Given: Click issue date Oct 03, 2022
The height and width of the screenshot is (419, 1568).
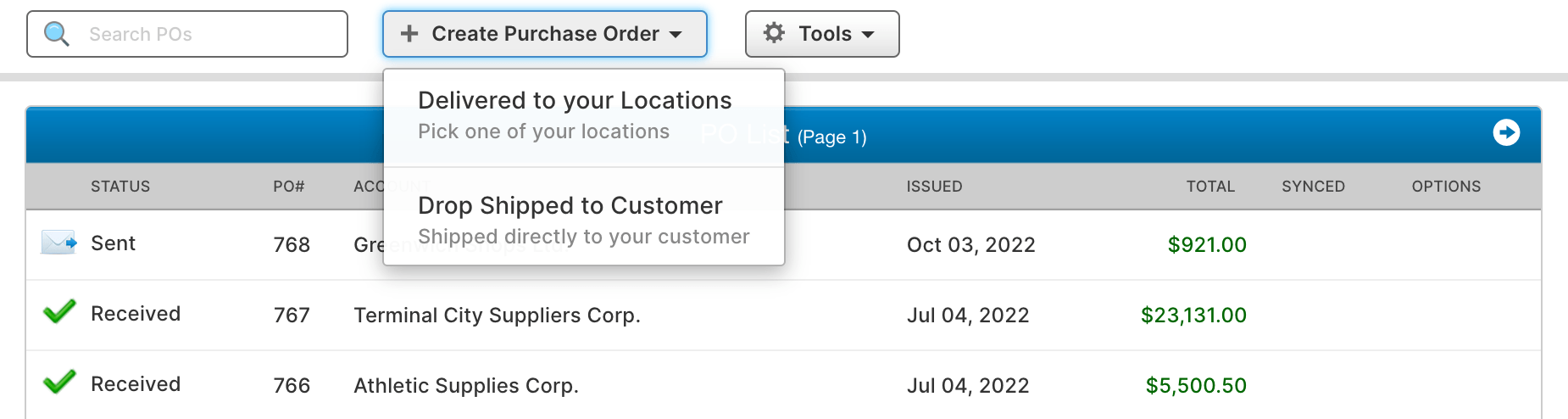Looking at the screenshot, I should [x=971, y=245].
